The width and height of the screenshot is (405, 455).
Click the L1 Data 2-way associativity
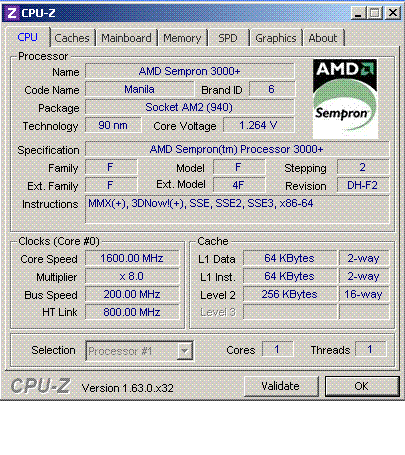point(364,258)
